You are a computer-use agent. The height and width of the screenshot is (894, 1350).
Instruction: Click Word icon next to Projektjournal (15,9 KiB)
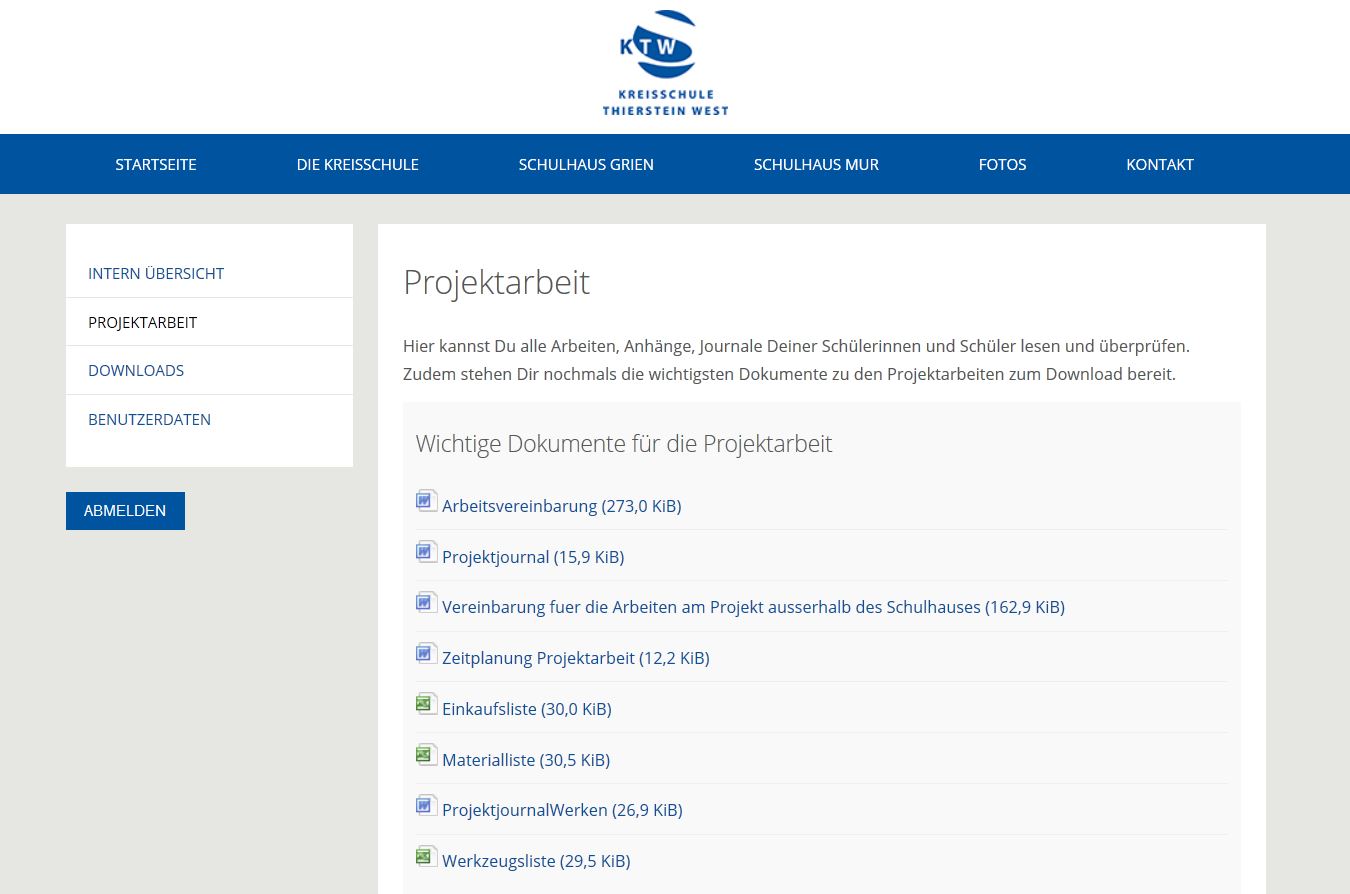[x=427, y=552]
